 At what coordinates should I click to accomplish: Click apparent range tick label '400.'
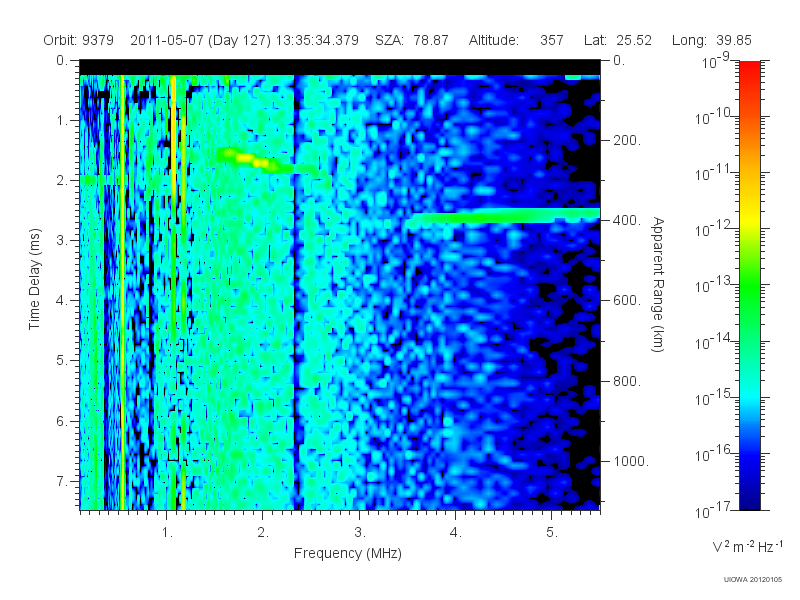tap(627, 220)
